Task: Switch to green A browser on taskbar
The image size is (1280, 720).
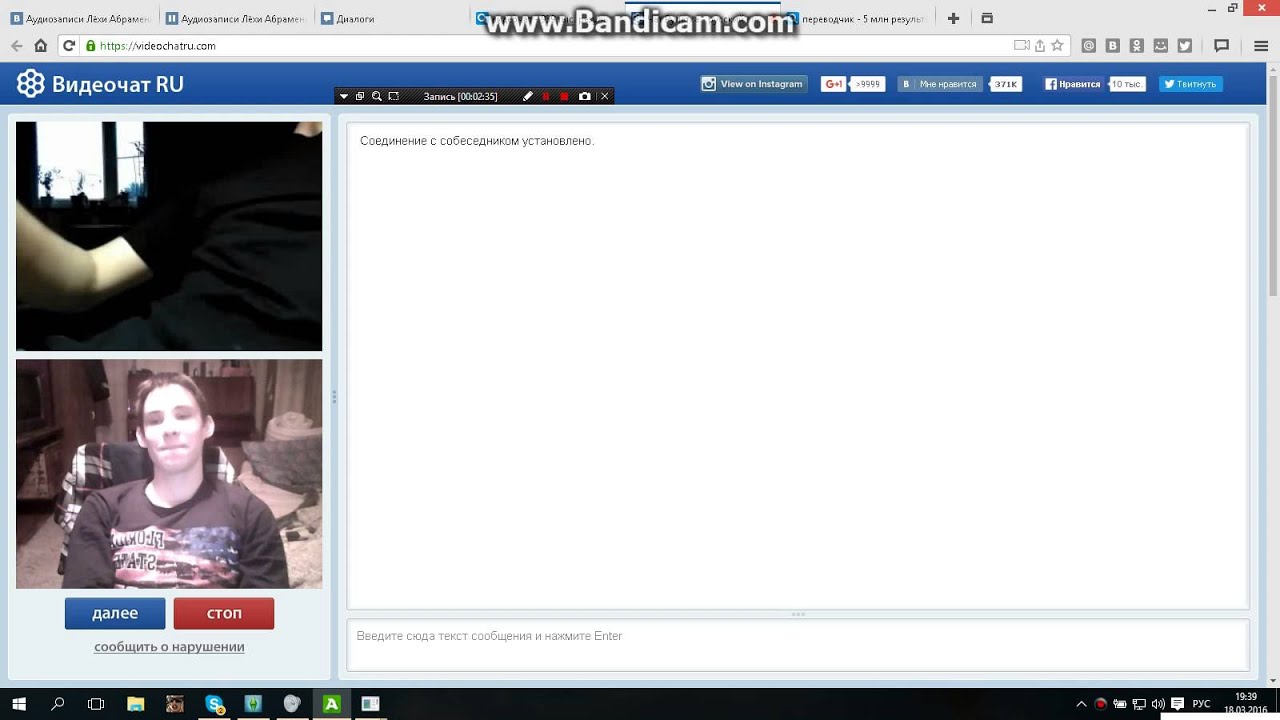Action: pos(332,704)
